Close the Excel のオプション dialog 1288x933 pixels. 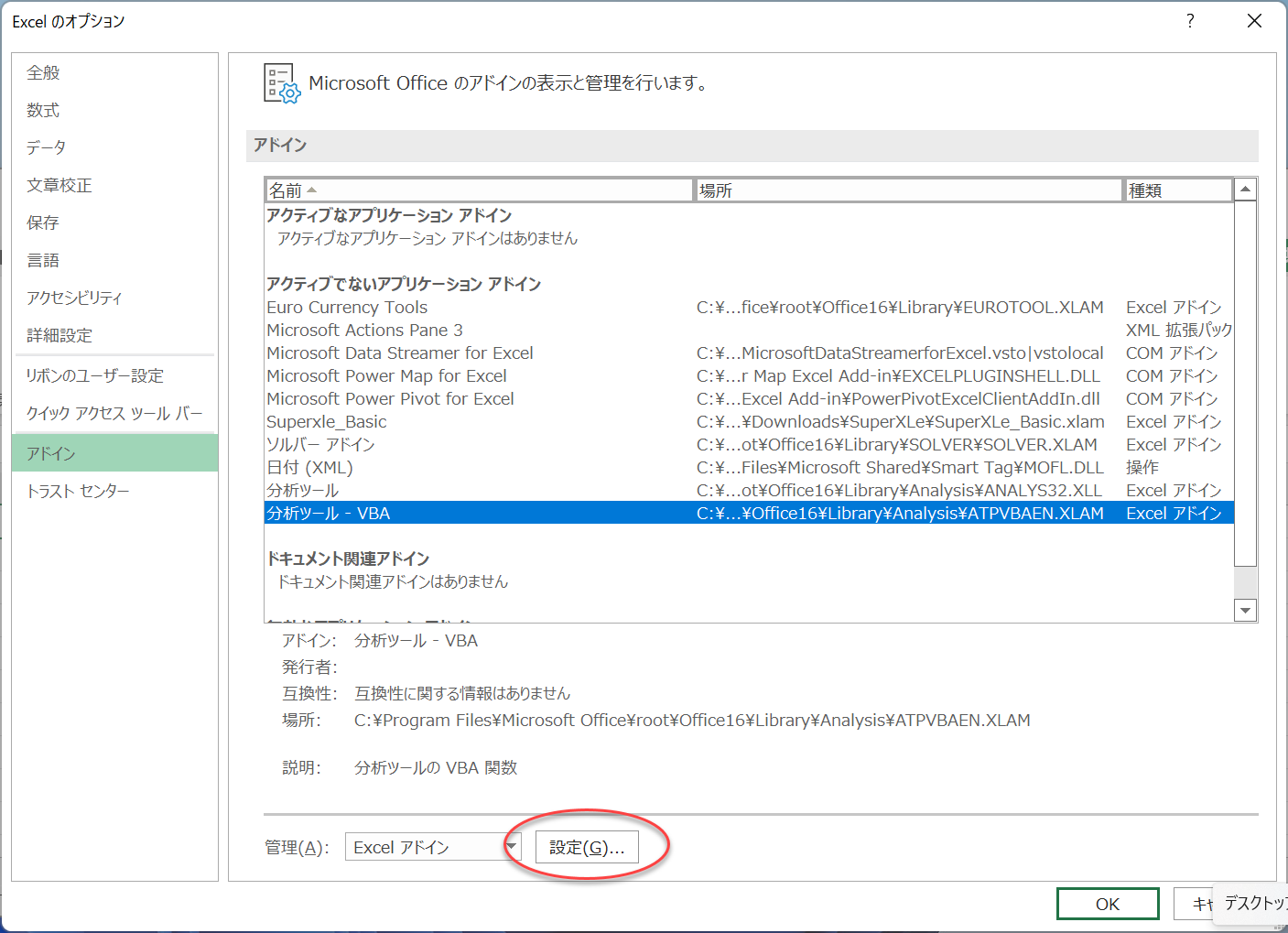[1254, 21]
